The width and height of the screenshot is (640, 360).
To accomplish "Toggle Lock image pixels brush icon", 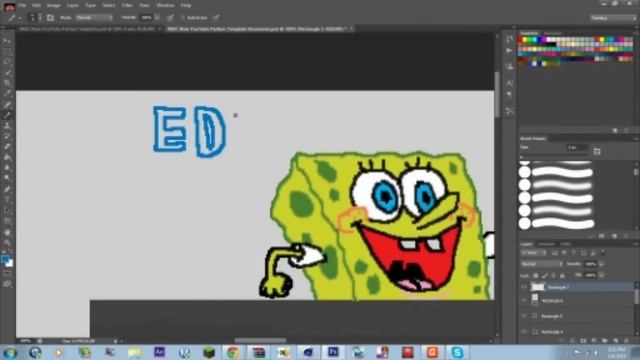I will pyautogui.click(x=544, y=276).
